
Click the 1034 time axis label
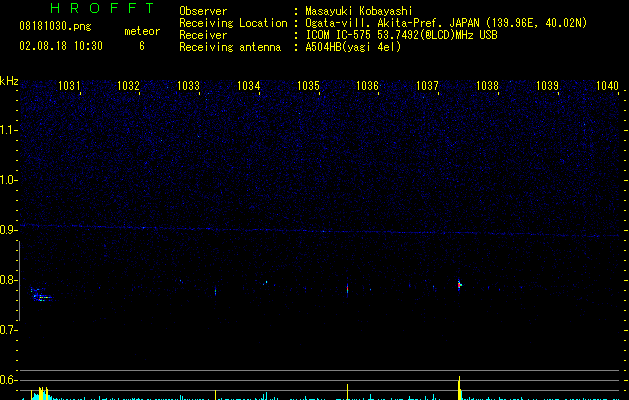click(248, 86)
